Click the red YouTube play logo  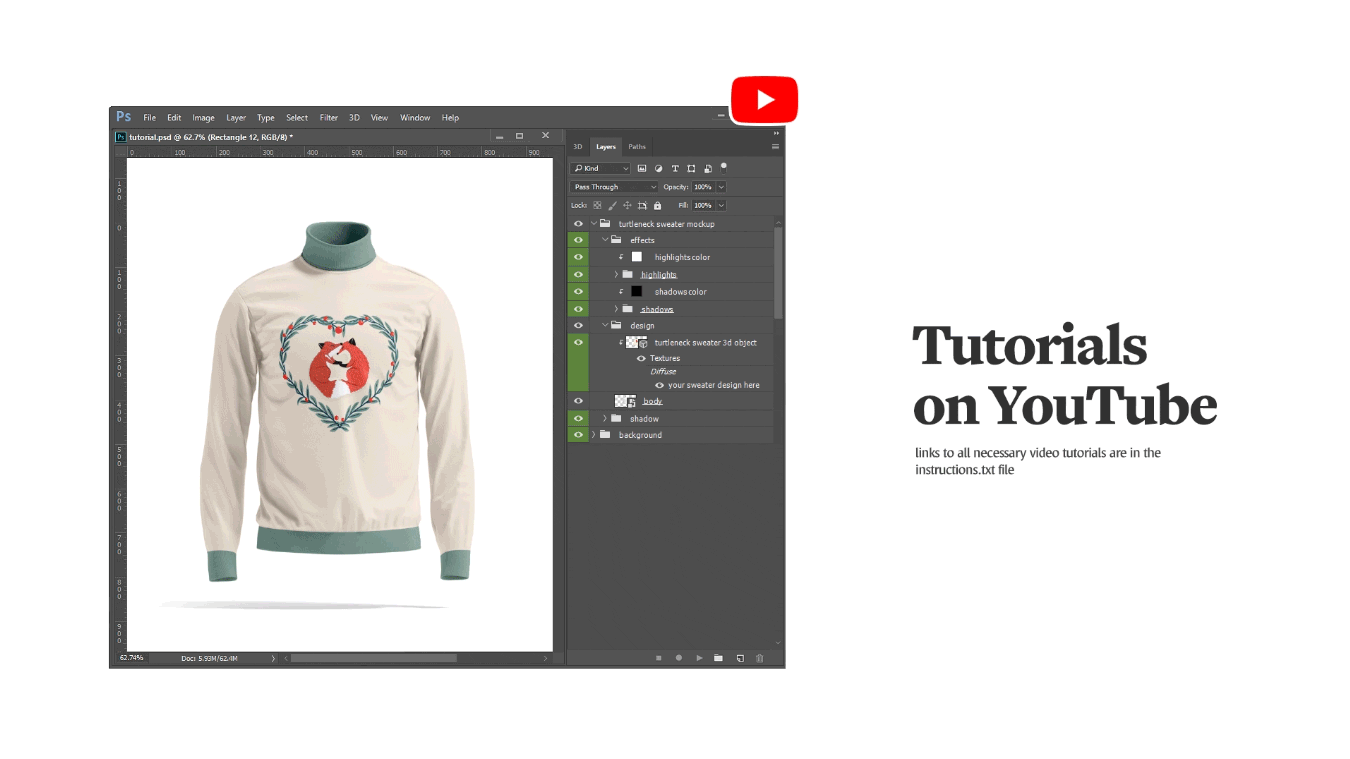765,100
